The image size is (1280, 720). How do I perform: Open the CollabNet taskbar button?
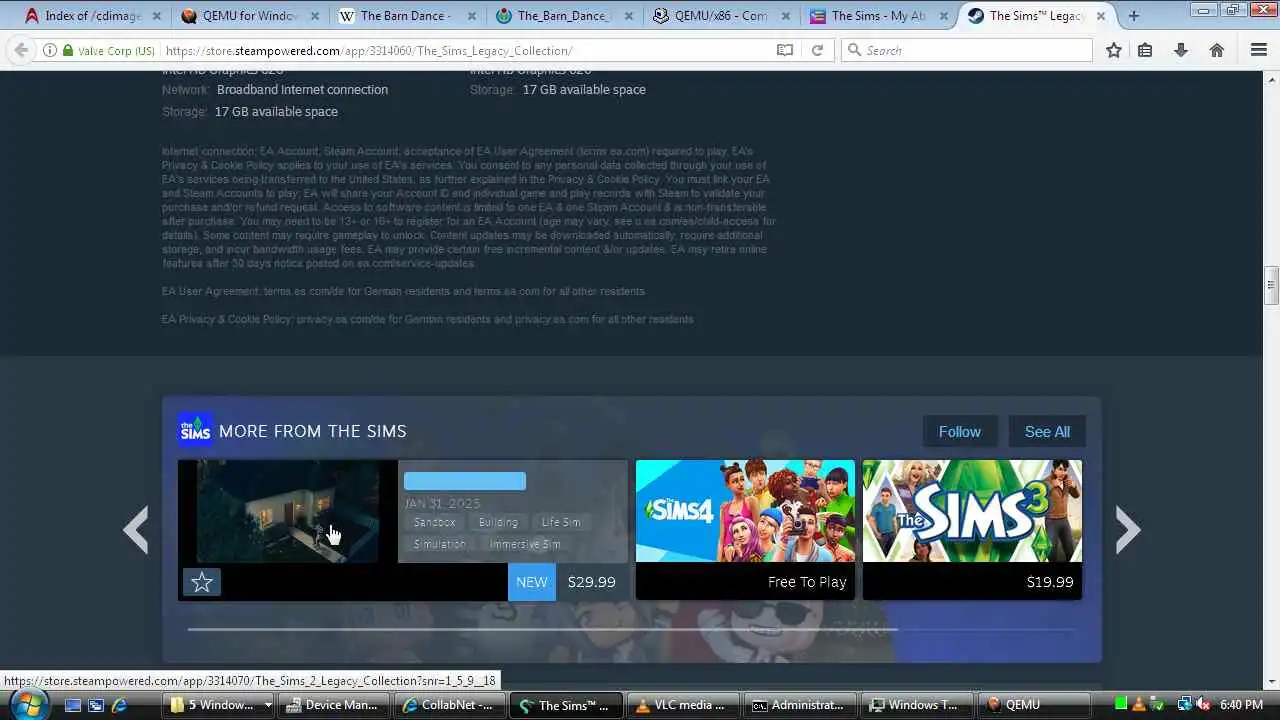[x=449, y=705]
